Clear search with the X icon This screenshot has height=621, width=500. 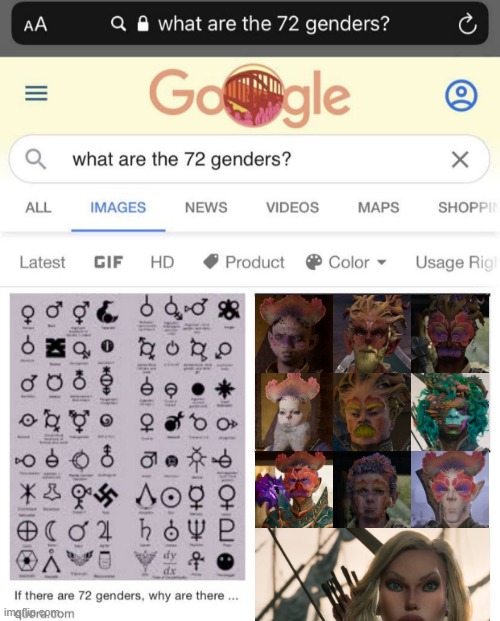click(x=460, y=160)
